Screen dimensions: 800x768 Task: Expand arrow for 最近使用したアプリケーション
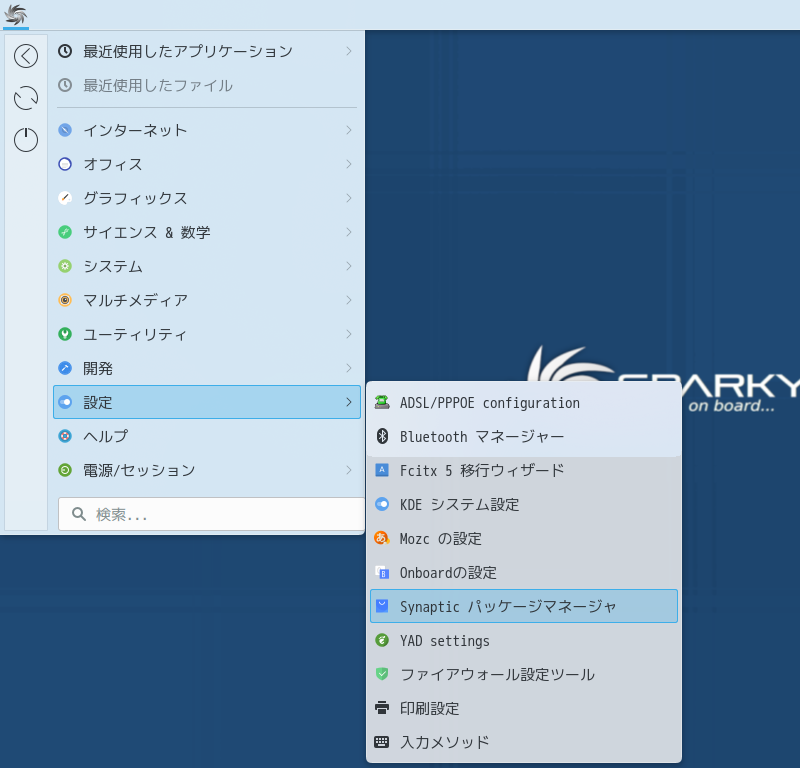click(349, 51)
